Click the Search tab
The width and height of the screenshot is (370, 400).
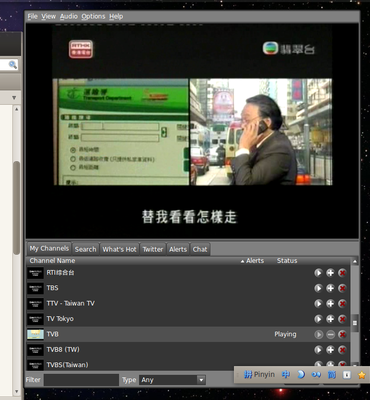[x=85, y=249]
